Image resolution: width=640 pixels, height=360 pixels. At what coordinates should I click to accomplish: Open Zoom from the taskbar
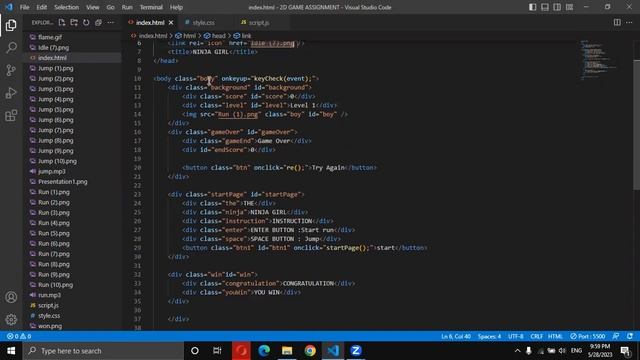[x=356, y=351]
